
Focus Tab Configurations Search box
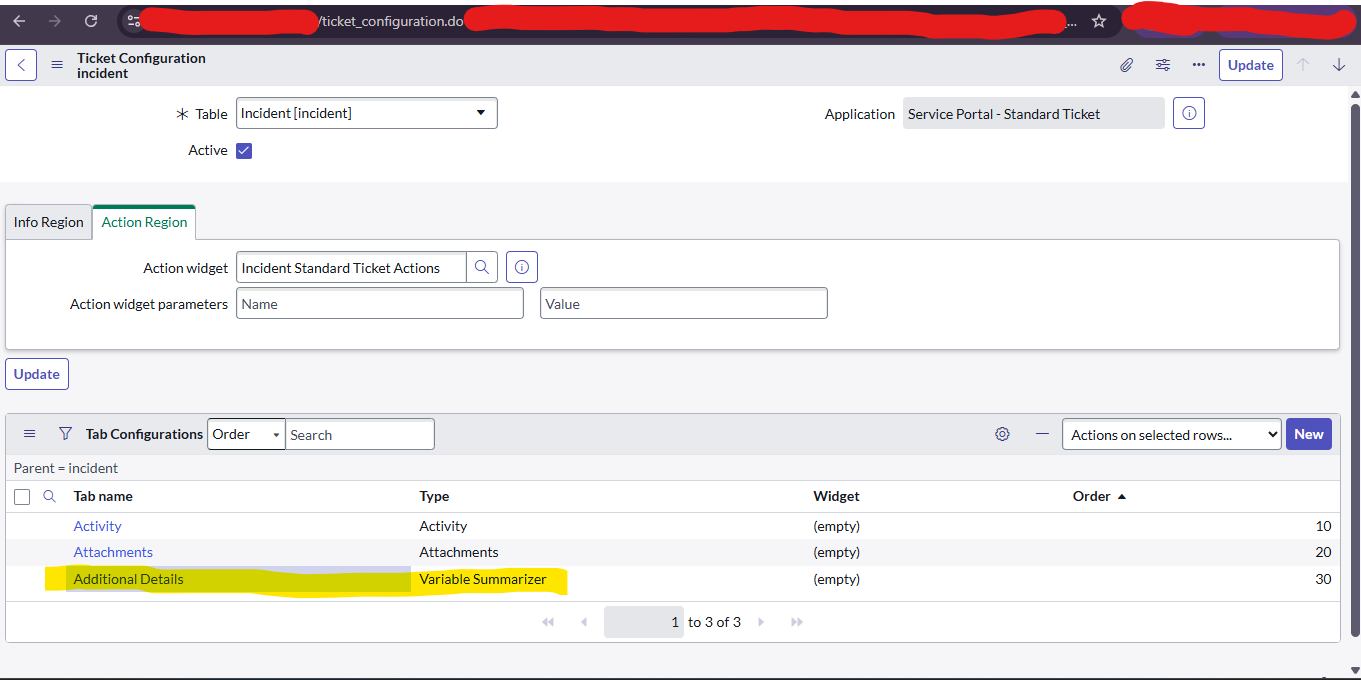click(360, 434)
